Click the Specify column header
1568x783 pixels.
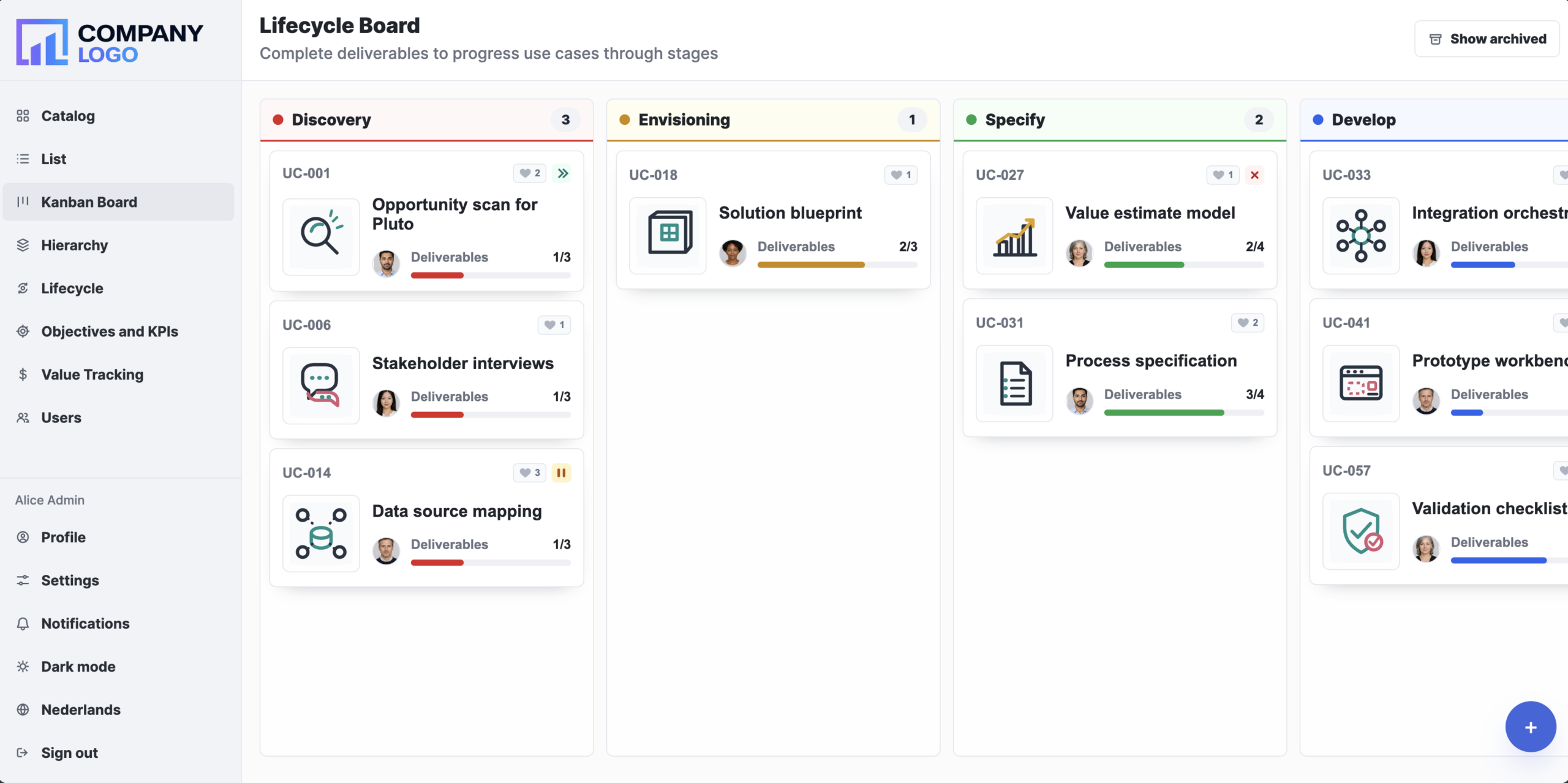click(1120, 120)
